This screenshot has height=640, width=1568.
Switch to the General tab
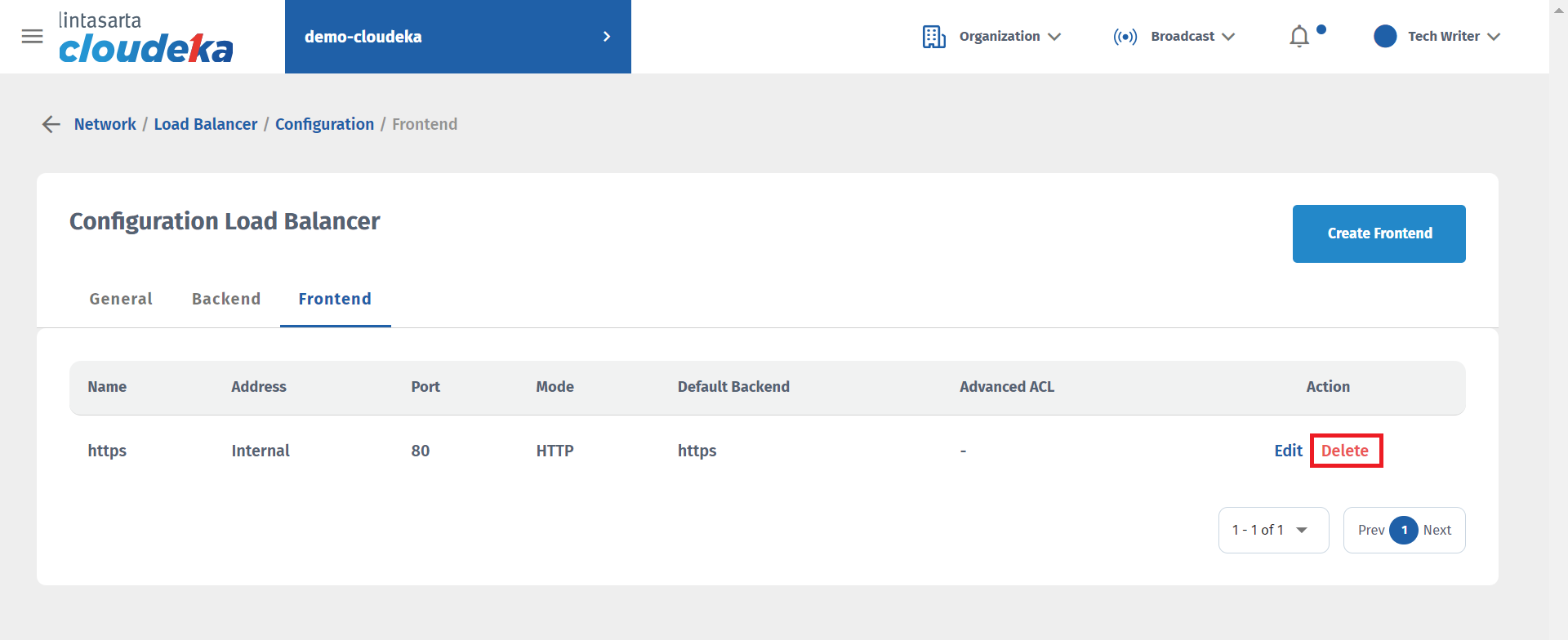pyautogui.click(x=121, y=299)
